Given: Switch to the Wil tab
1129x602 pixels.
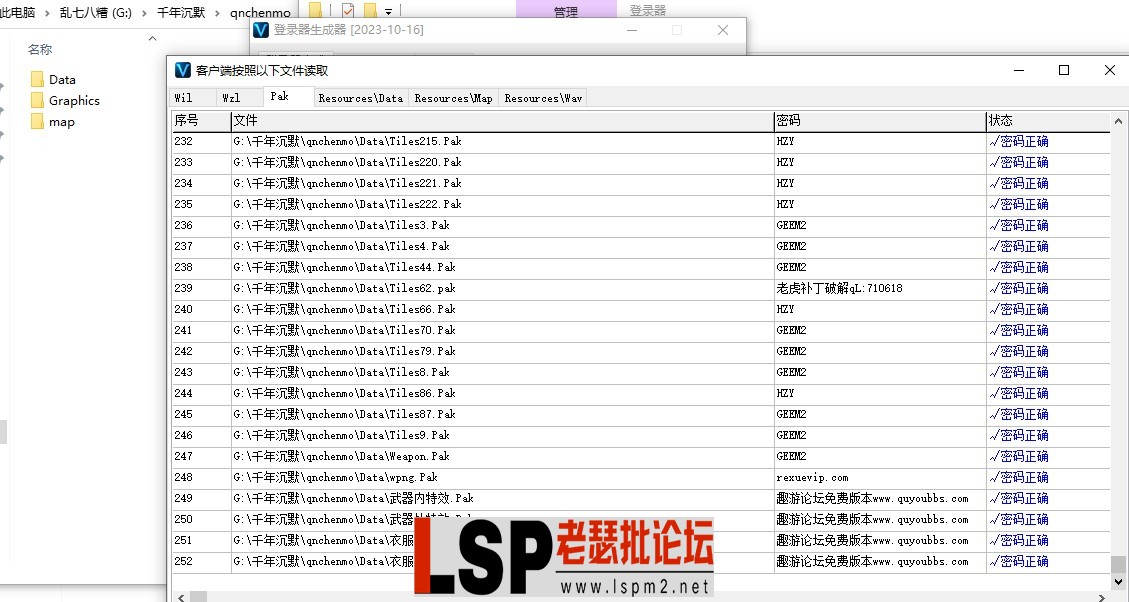Looking at the screenshot, I should [x=184, y=98].
